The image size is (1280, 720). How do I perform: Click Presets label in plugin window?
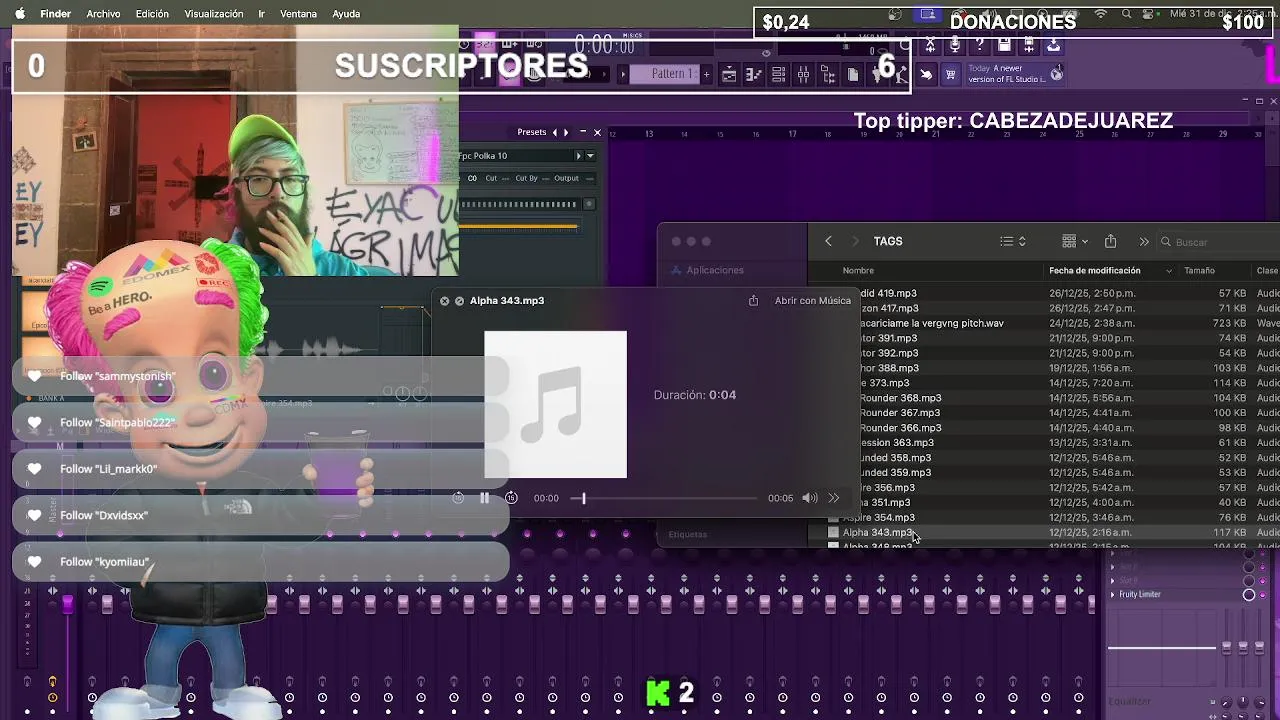point(532,132)
